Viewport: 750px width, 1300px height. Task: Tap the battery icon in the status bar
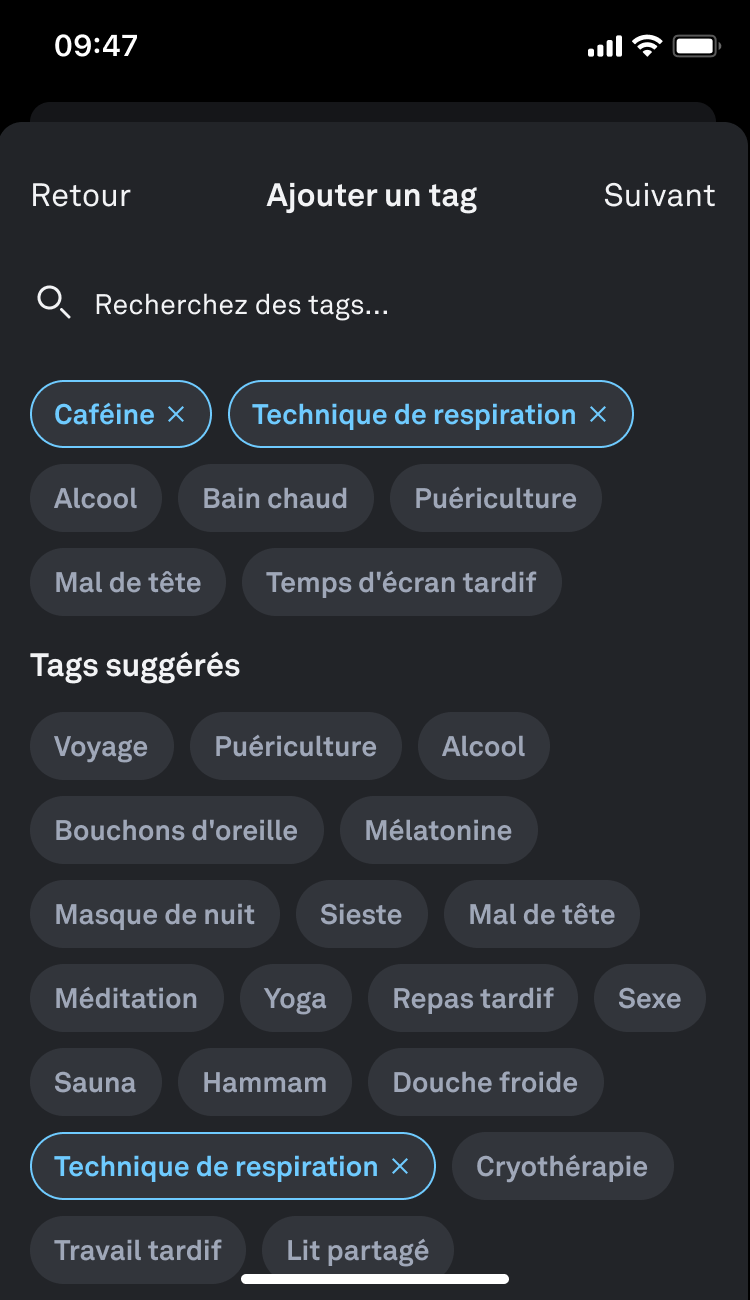697,46
